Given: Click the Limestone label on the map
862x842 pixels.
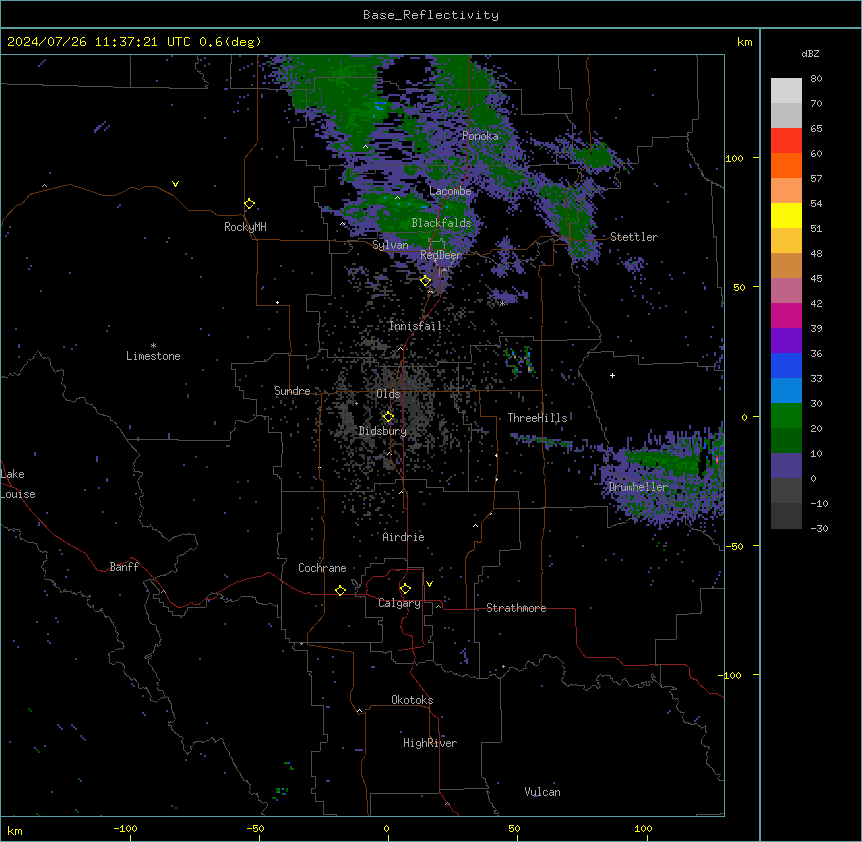Looking at the screenshot, I should click(153, 356).
